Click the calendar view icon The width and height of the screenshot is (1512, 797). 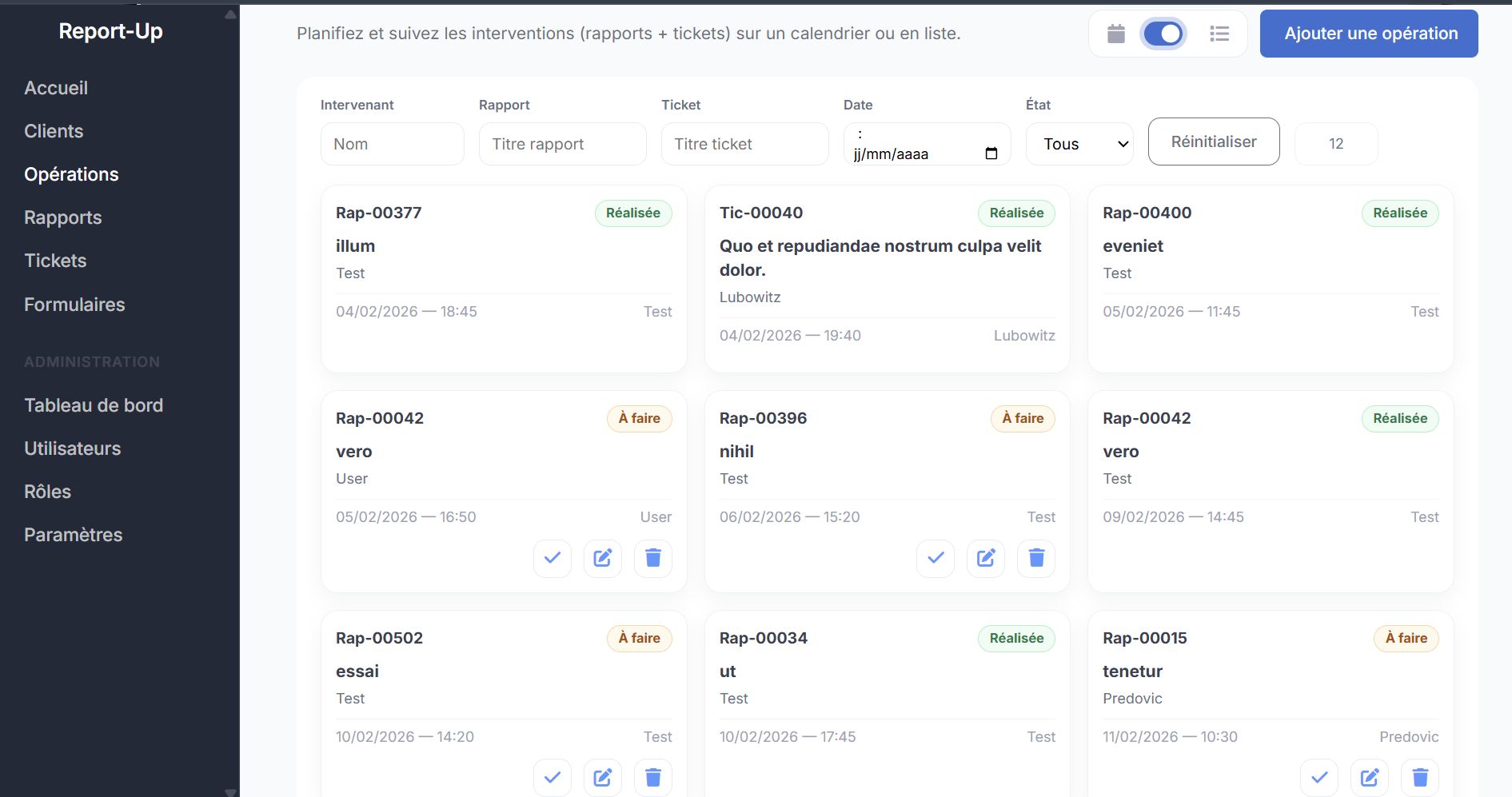pyautogui.click(x=1116, y=34)
